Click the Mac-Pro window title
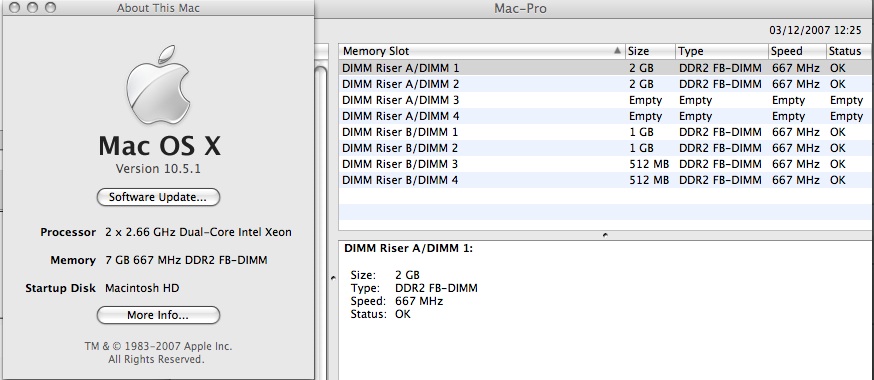The image size is (874, 380). pyautogui.click(x=520, y=8)
